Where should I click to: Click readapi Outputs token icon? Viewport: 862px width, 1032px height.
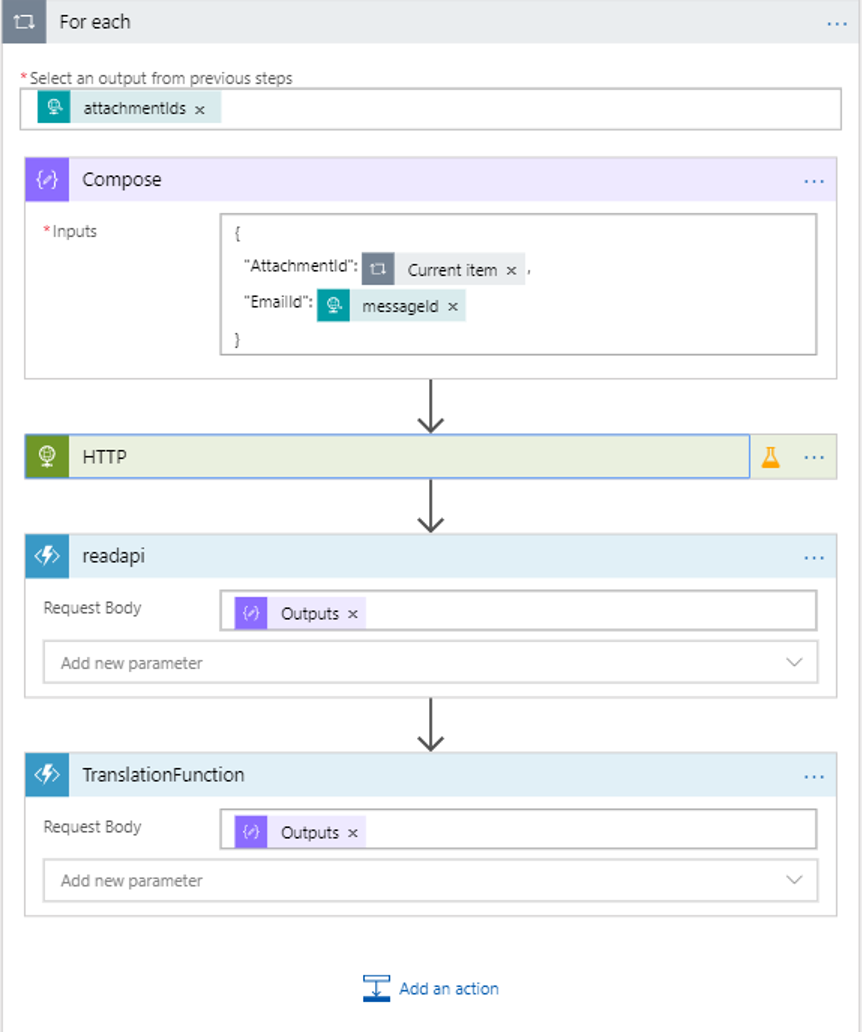click(x=251, y=613)
